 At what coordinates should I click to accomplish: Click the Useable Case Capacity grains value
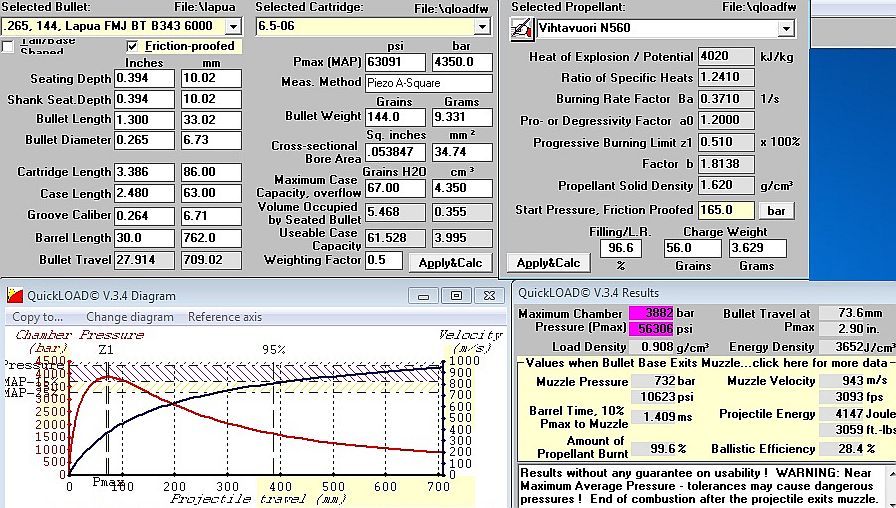pos(395,238)
